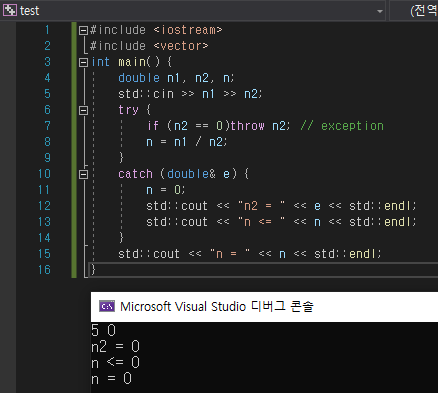Viewport: 438px width, 393px height.
Task: Click the 'throw' keyword on line 7
Action: 247,126
